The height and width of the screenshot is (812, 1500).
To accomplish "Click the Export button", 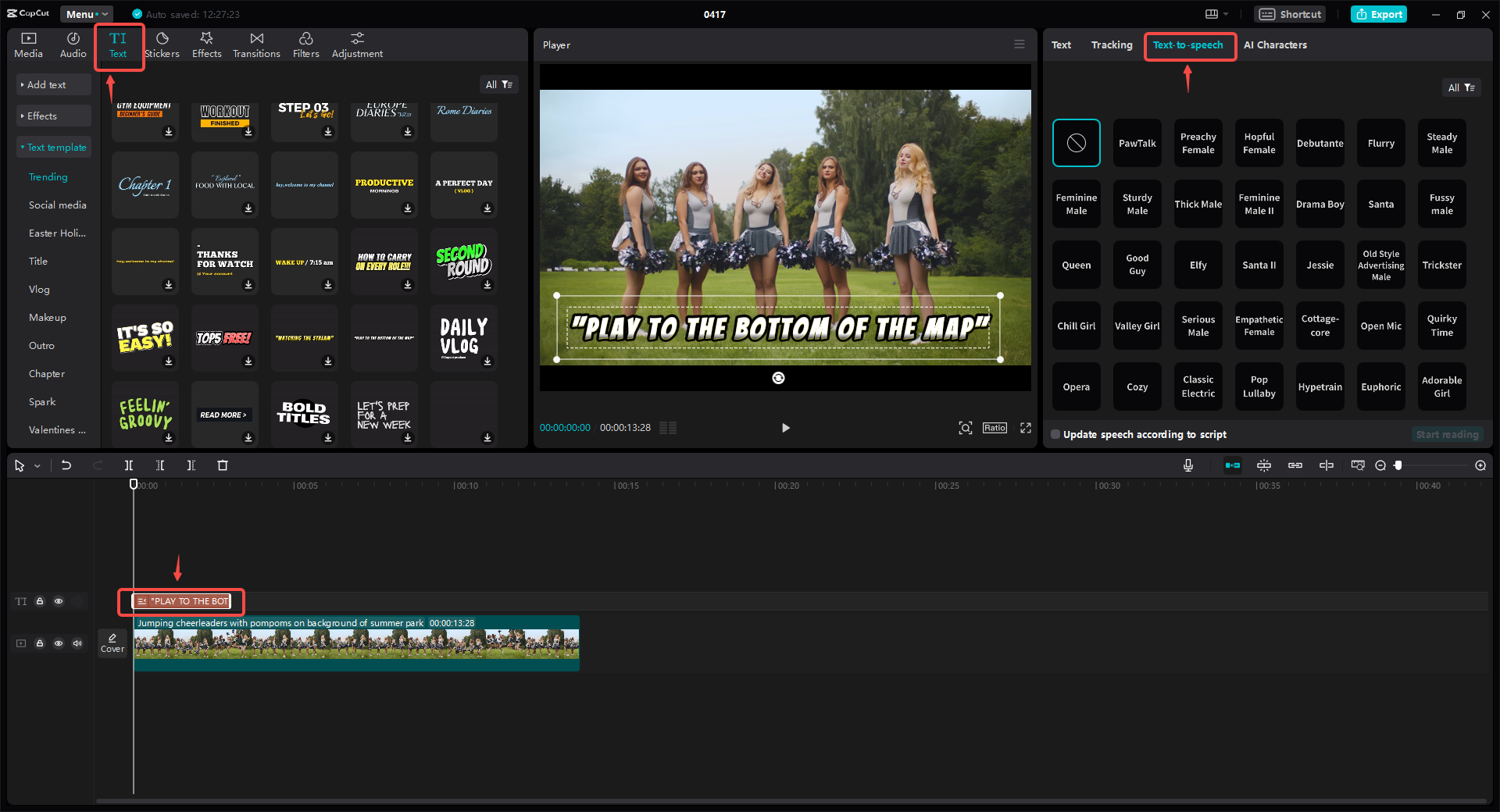I will pyautogui.click(x=1379, y=14).
